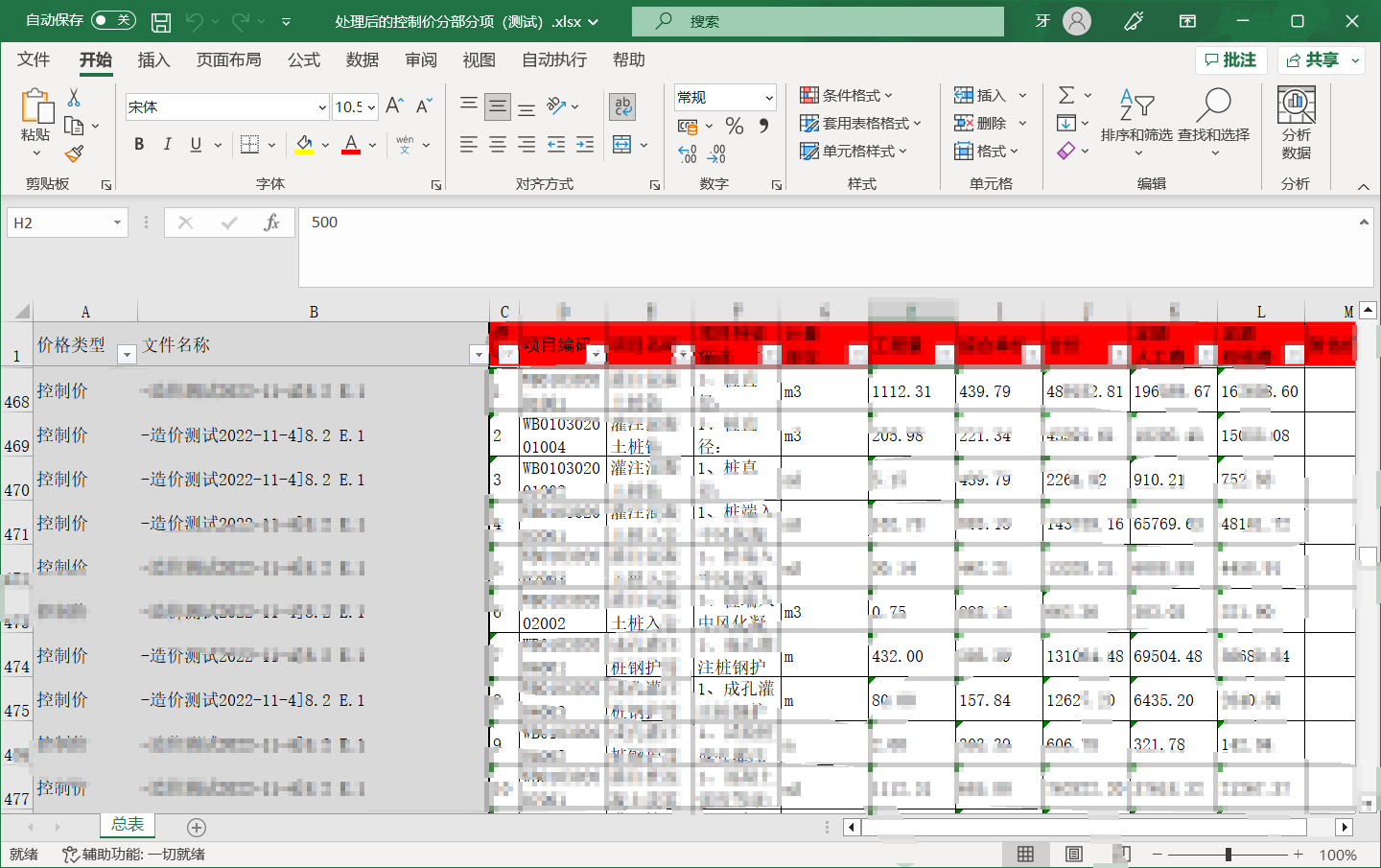
Task: Click the Decrease Font Size icon
Action: pyautogui.click(x=424, y=106)
